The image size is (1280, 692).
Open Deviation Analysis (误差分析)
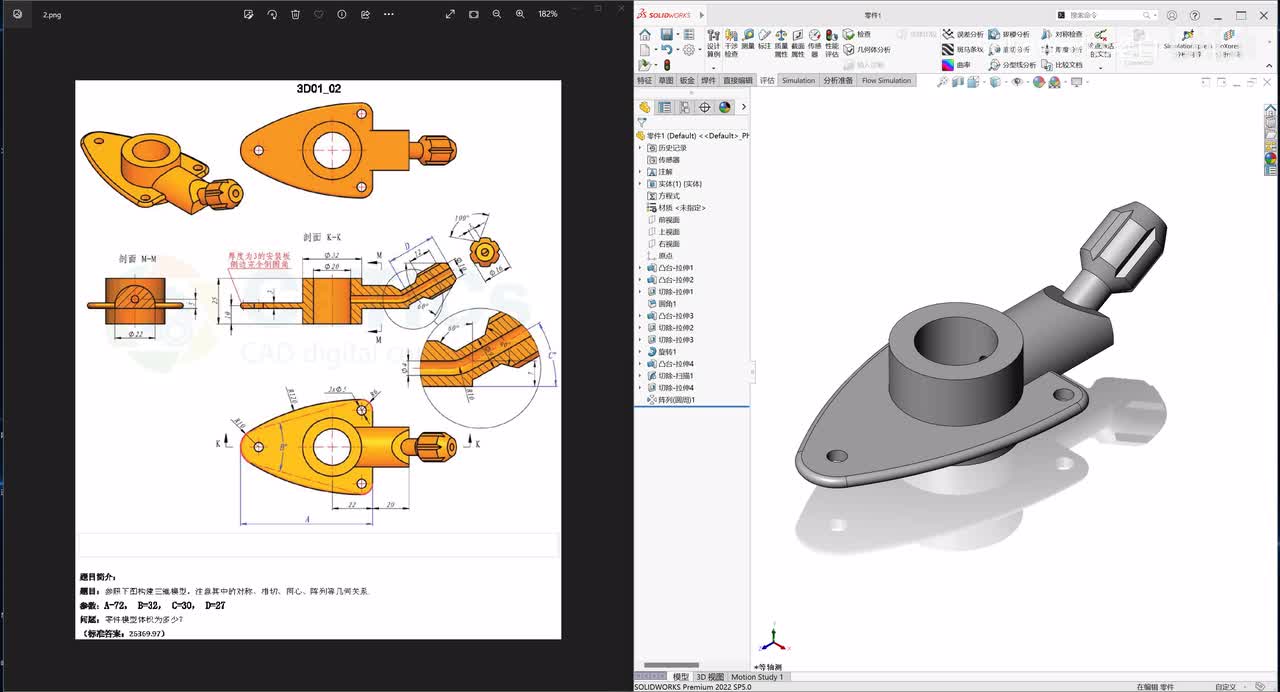tap(963, 35)
